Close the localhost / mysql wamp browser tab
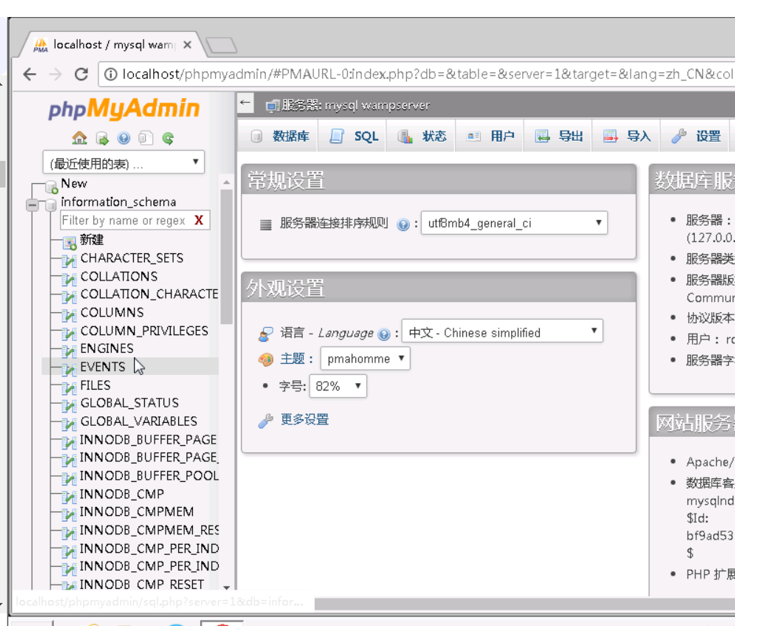This screenshot has height=626, width=757. [187, 45]
